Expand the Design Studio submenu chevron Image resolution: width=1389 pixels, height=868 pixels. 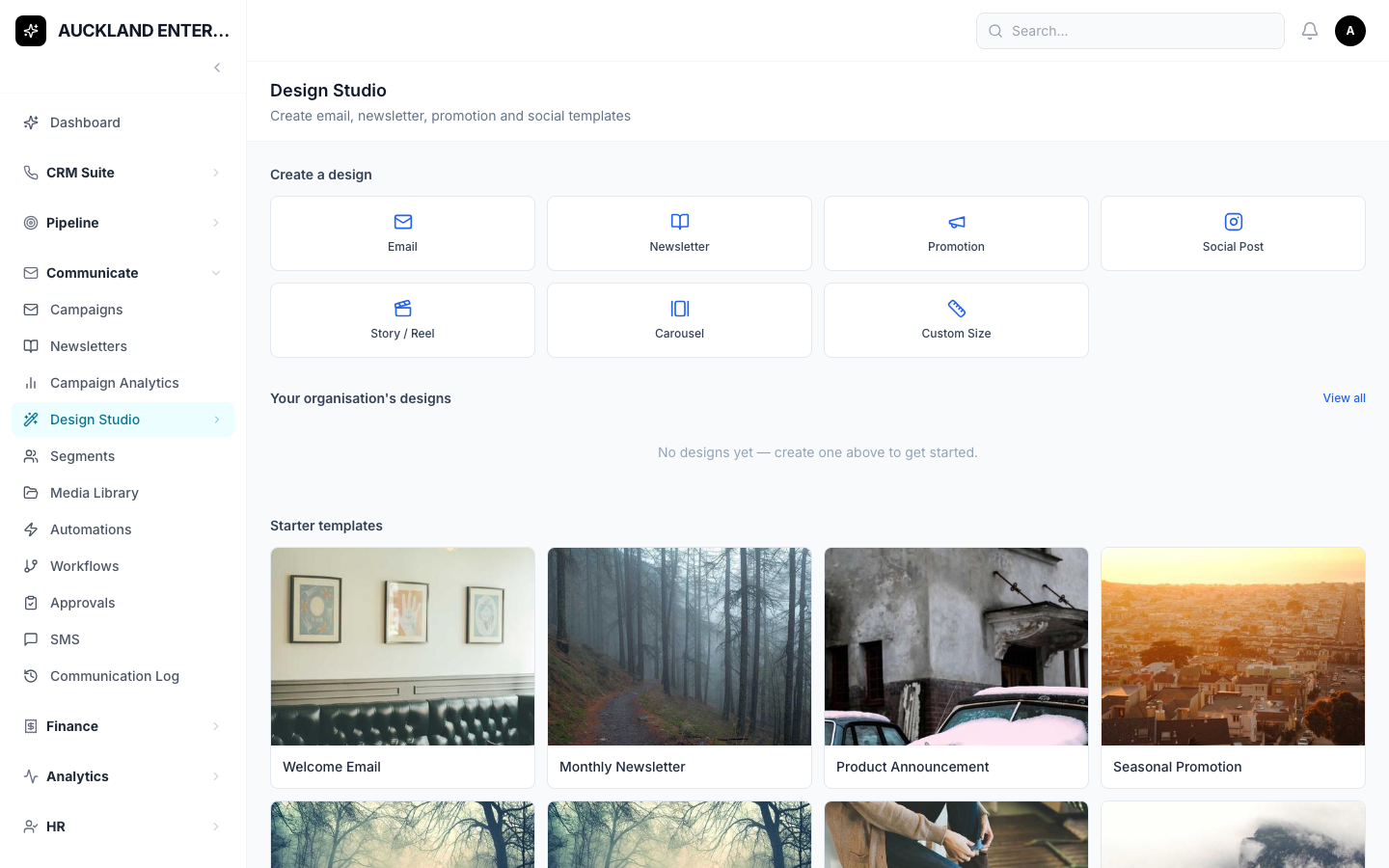click(x=217, y=420)
